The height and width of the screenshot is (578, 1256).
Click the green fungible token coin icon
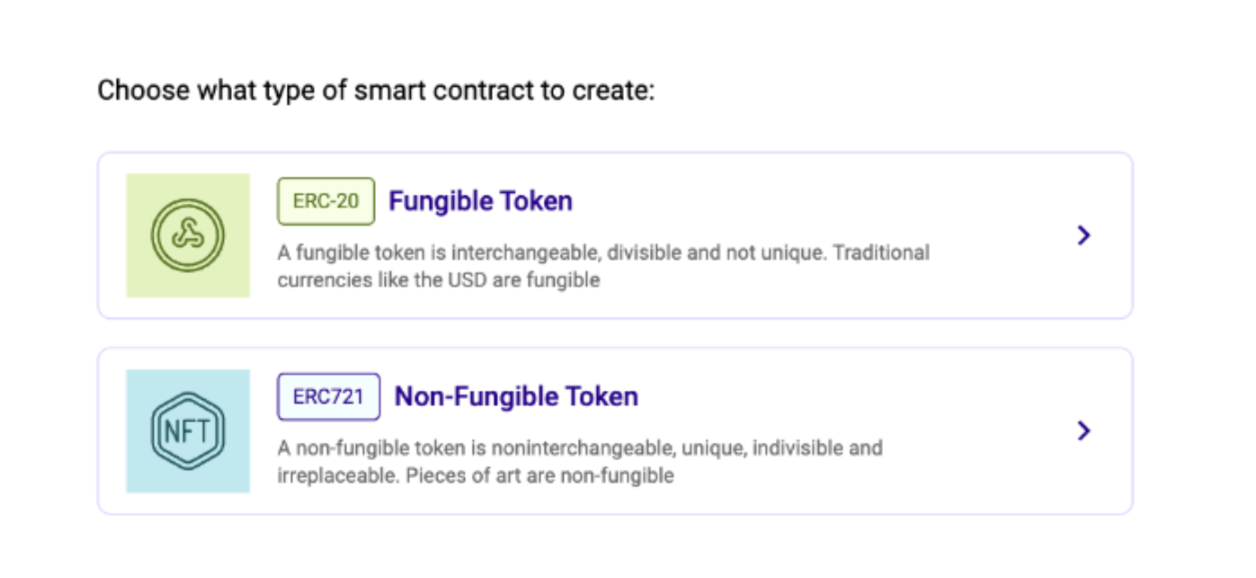(x=187, y=235)
